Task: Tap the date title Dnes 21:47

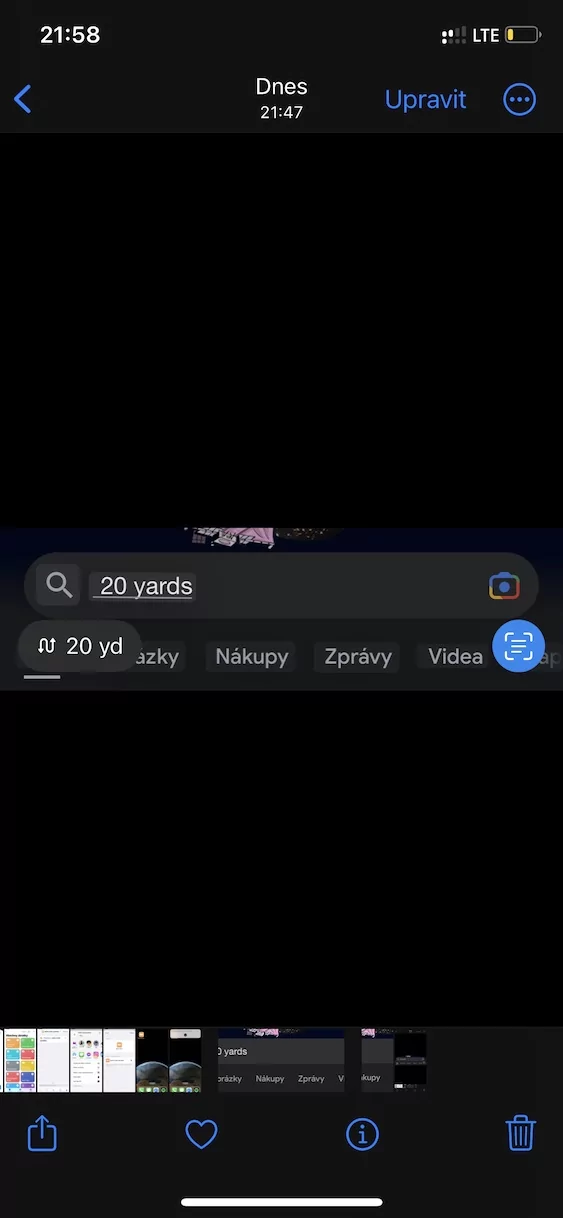Action: click(281, 98)
